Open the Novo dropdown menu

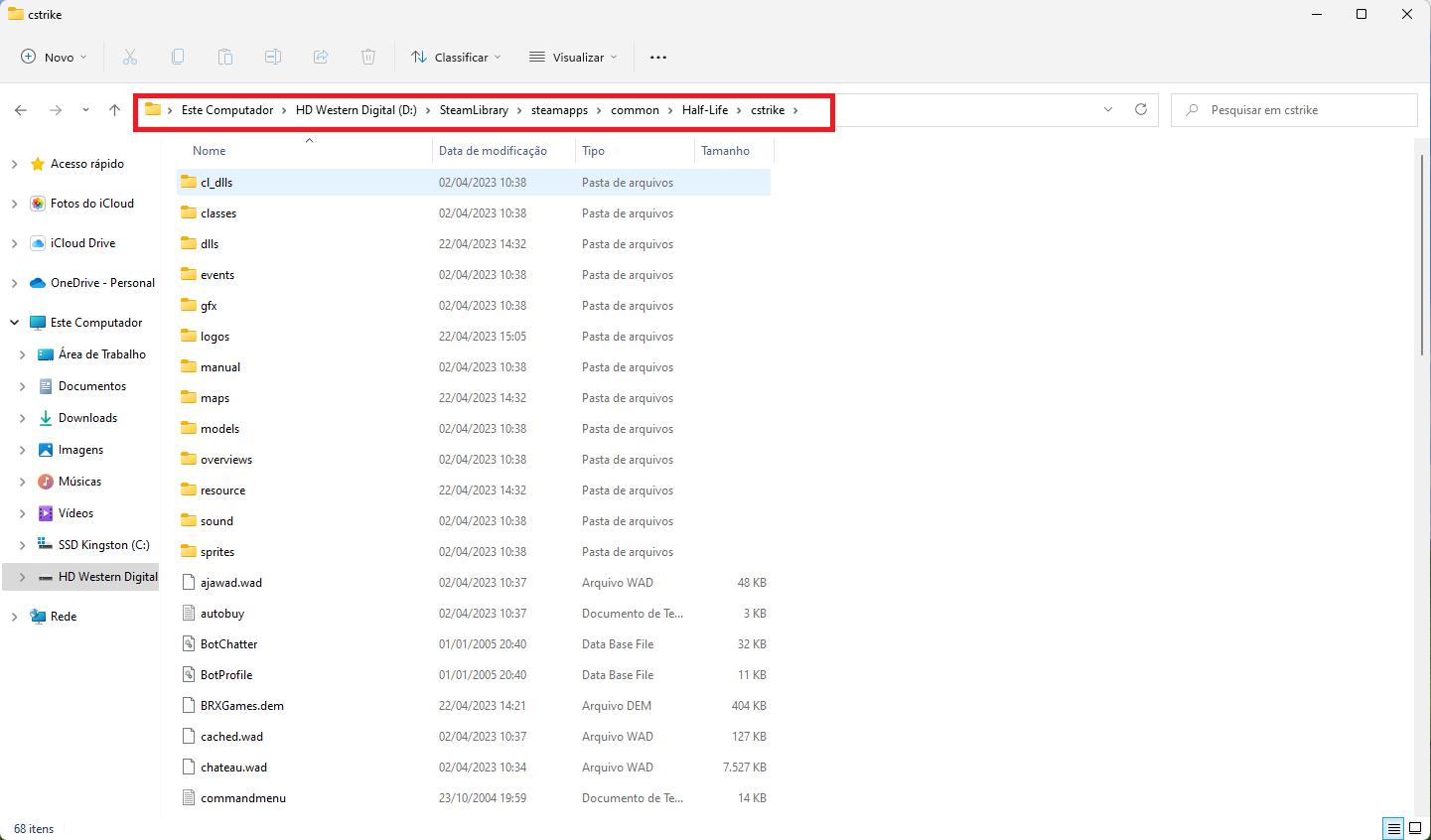pyautogui.click(x=55, y=58)
